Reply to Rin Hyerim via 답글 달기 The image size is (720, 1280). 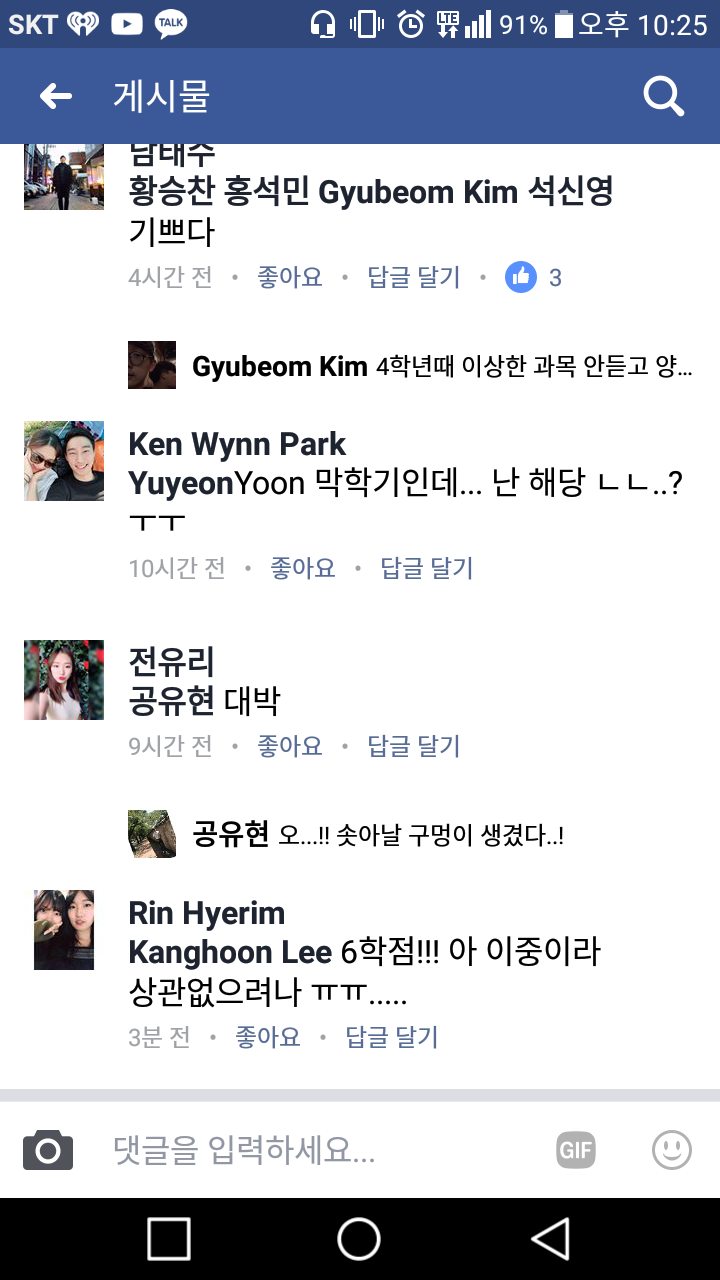(x=392, y=1037)
